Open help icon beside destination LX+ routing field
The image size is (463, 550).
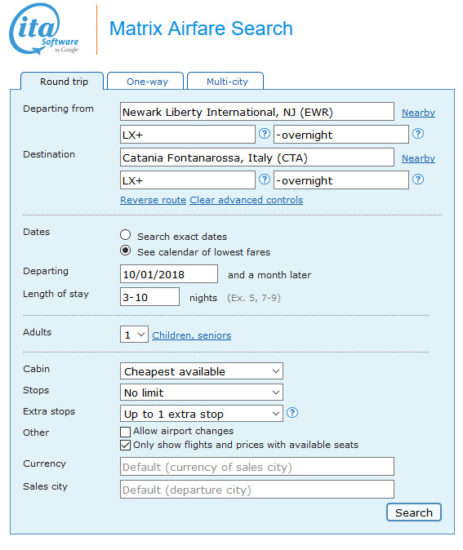pos(264,179)
